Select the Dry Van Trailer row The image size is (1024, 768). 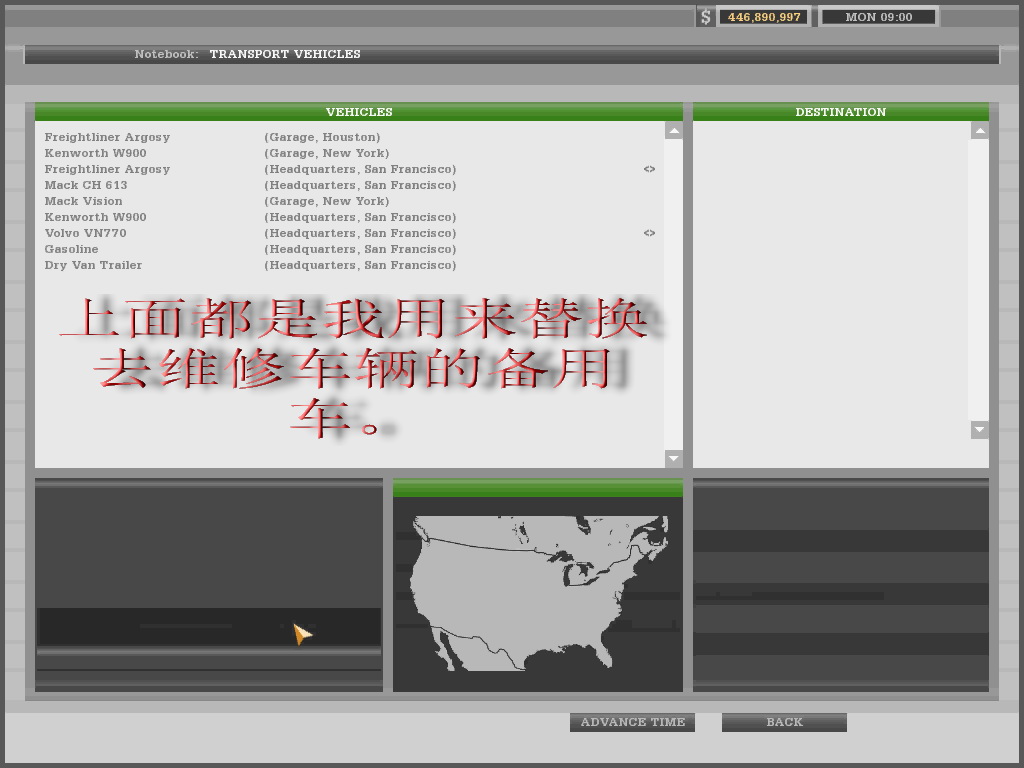point(349,265)
